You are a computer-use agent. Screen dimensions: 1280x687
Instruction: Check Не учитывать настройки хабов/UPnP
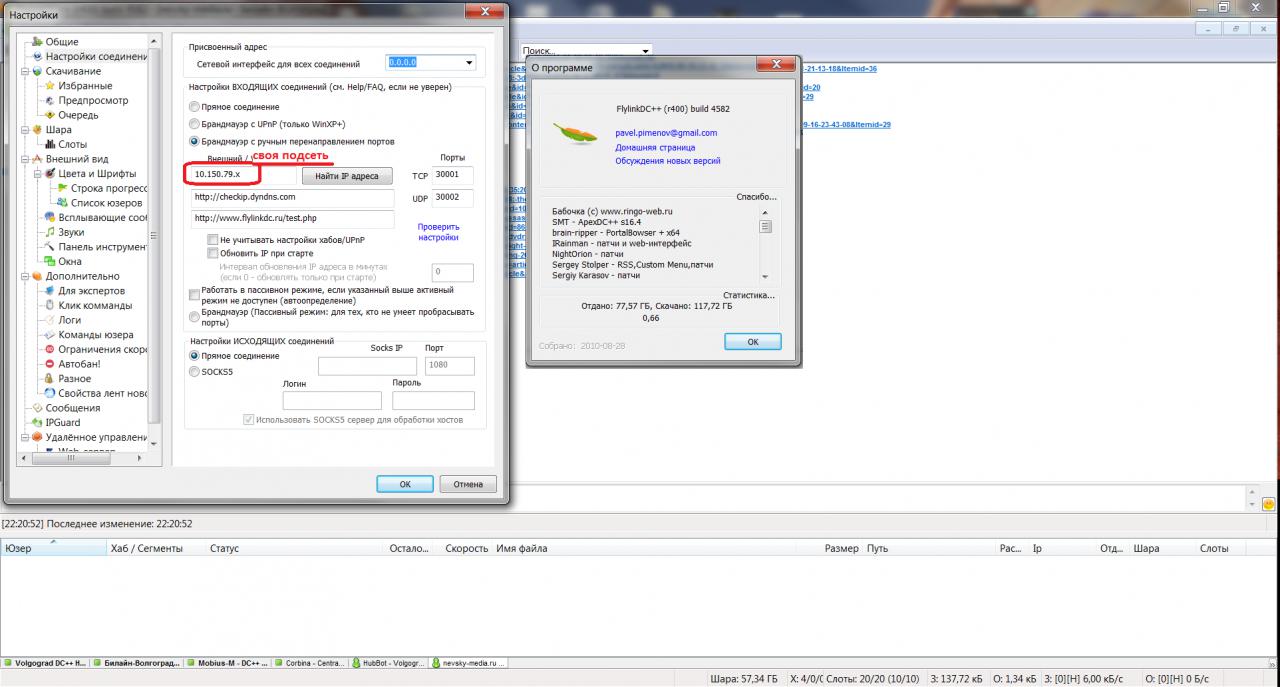coord(212,240)
